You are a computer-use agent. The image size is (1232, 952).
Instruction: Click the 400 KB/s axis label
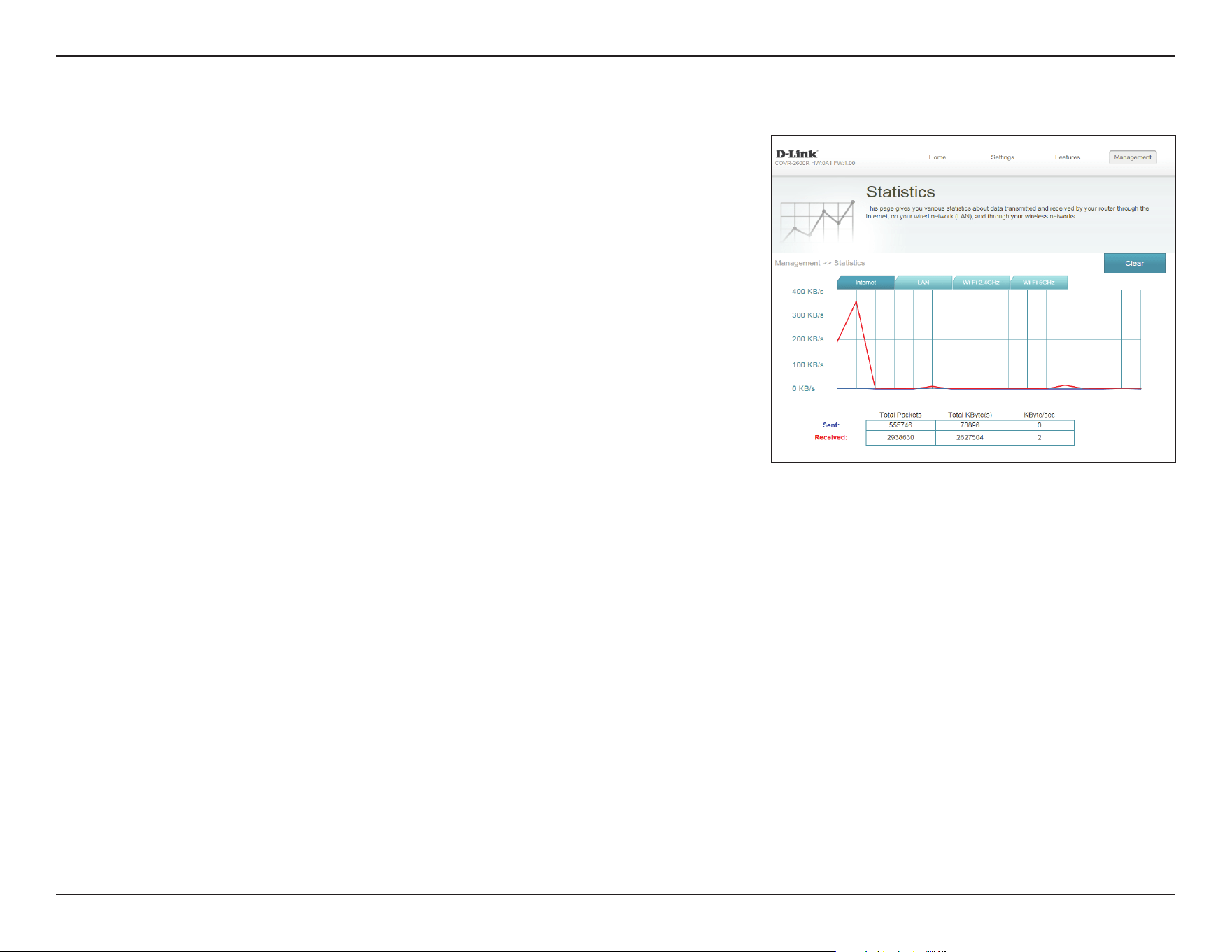(x=807, y=292)
